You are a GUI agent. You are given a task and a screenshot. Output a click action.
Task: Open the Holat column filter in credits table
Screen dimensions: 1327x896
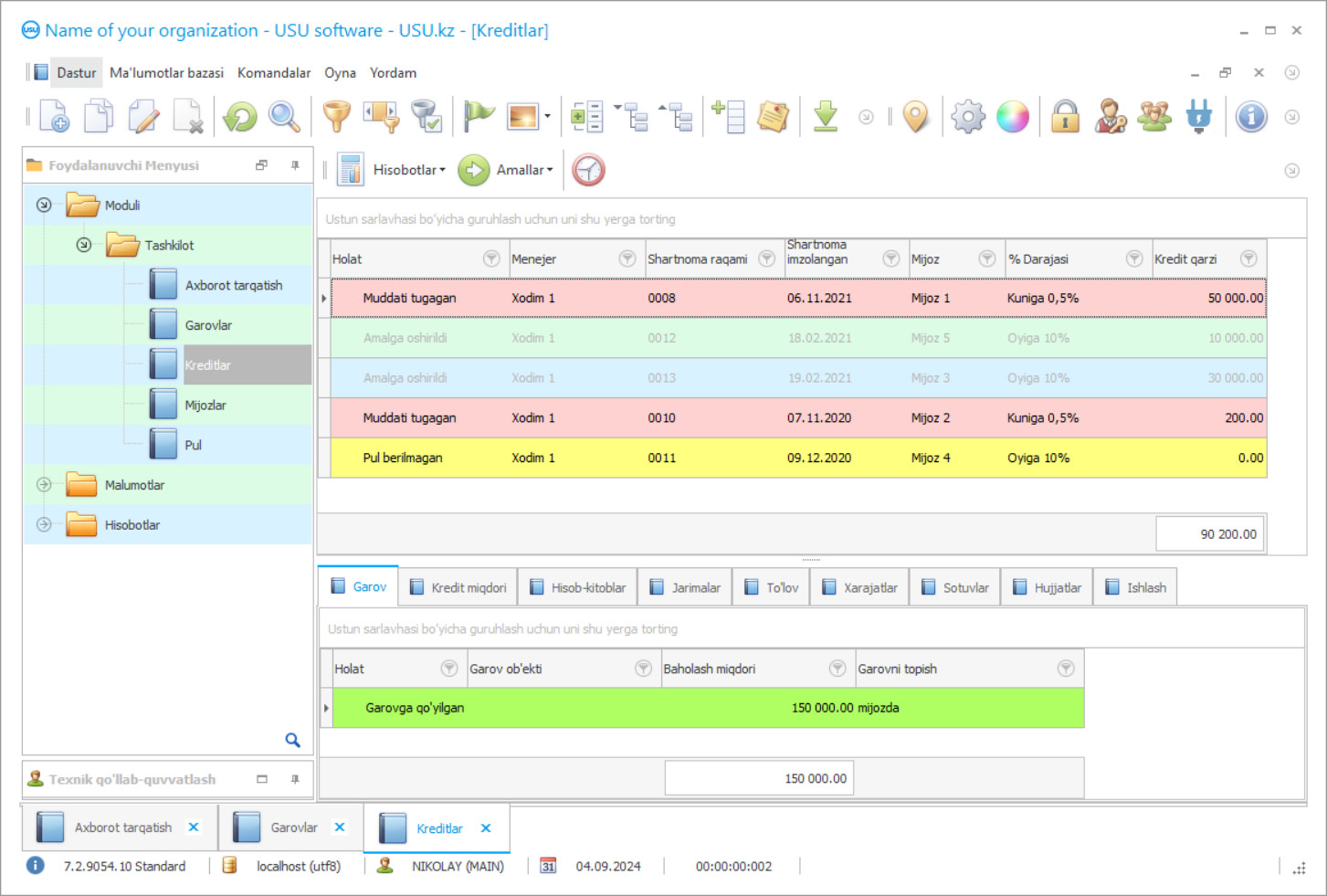pyautogui.click(x=491, y=258)
